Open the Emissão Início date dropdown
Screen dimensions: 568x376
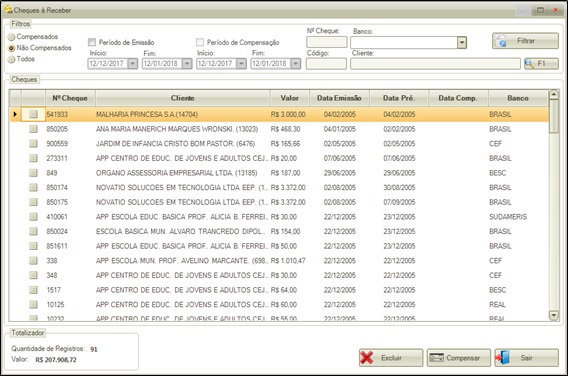133,64
